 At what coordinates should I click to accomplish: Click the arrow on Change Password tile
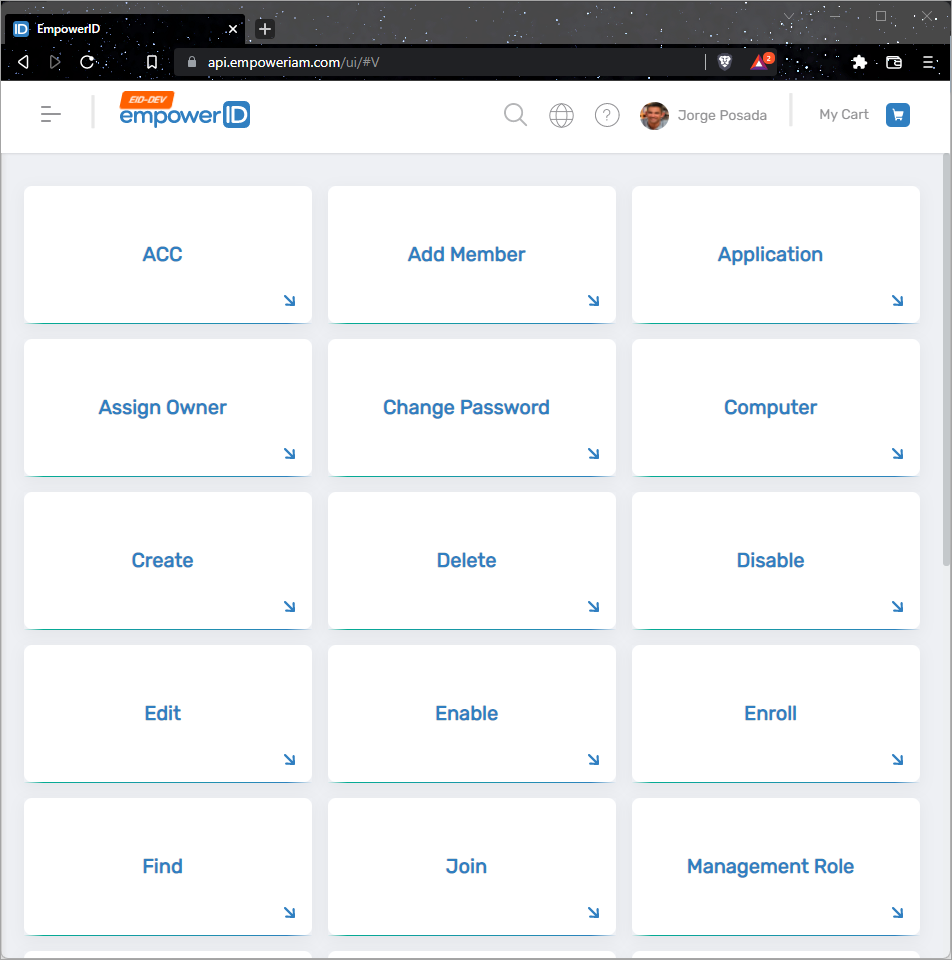click(x=593, y=453)
